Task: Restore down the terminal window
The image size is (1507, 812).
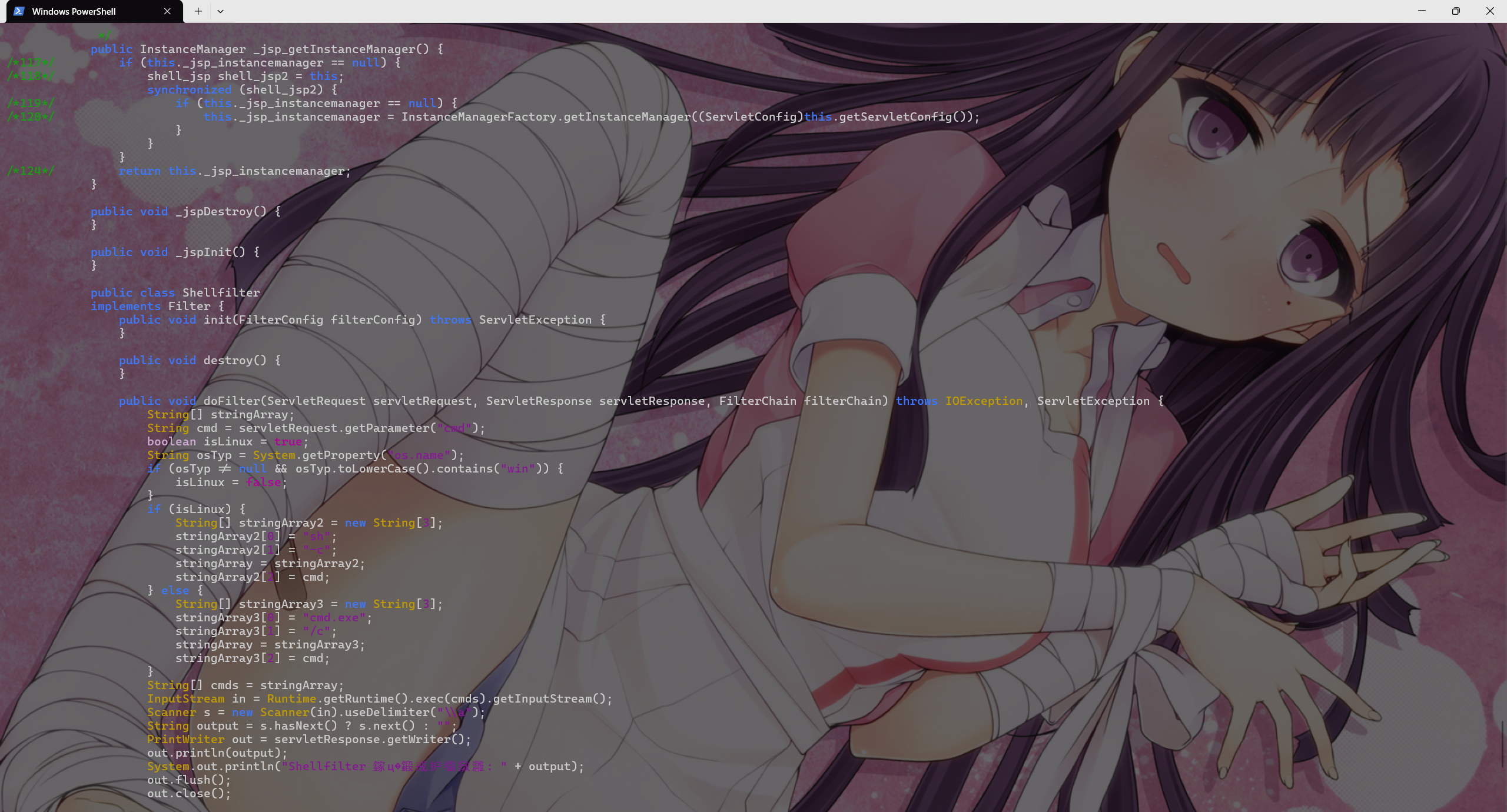Action: point(1456,11)
